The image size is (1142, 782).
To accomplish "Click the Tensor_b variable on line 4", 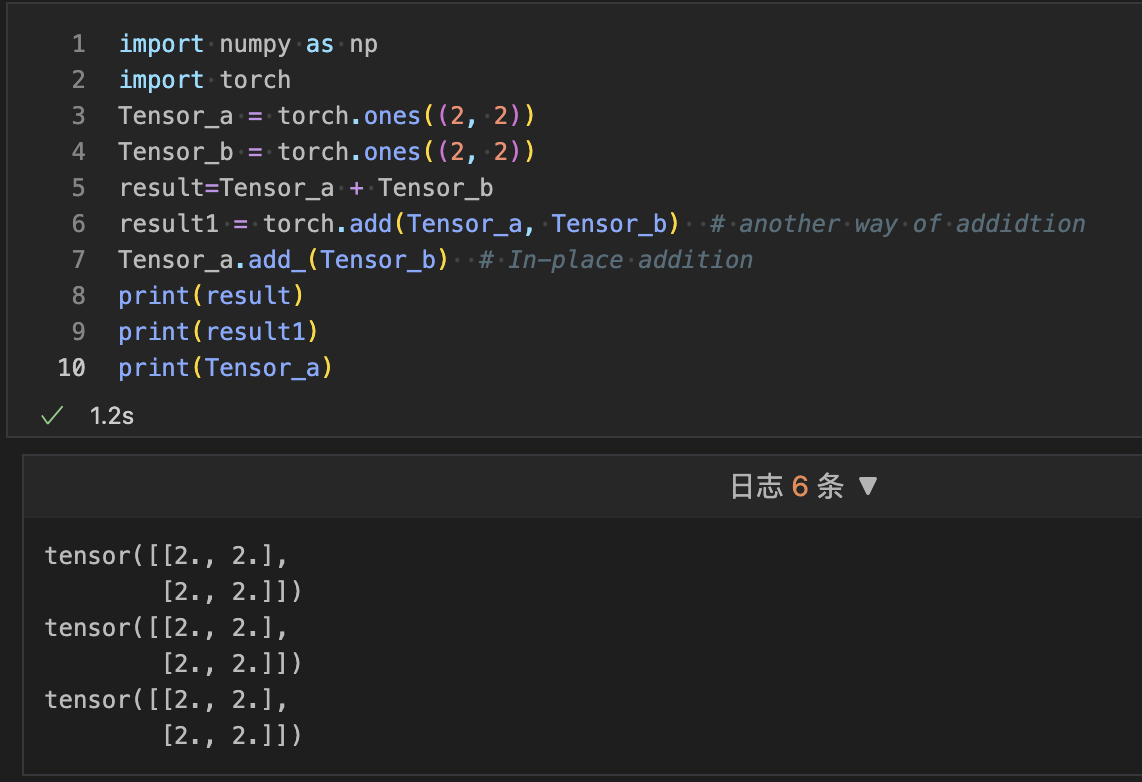I will coord(175,152).
